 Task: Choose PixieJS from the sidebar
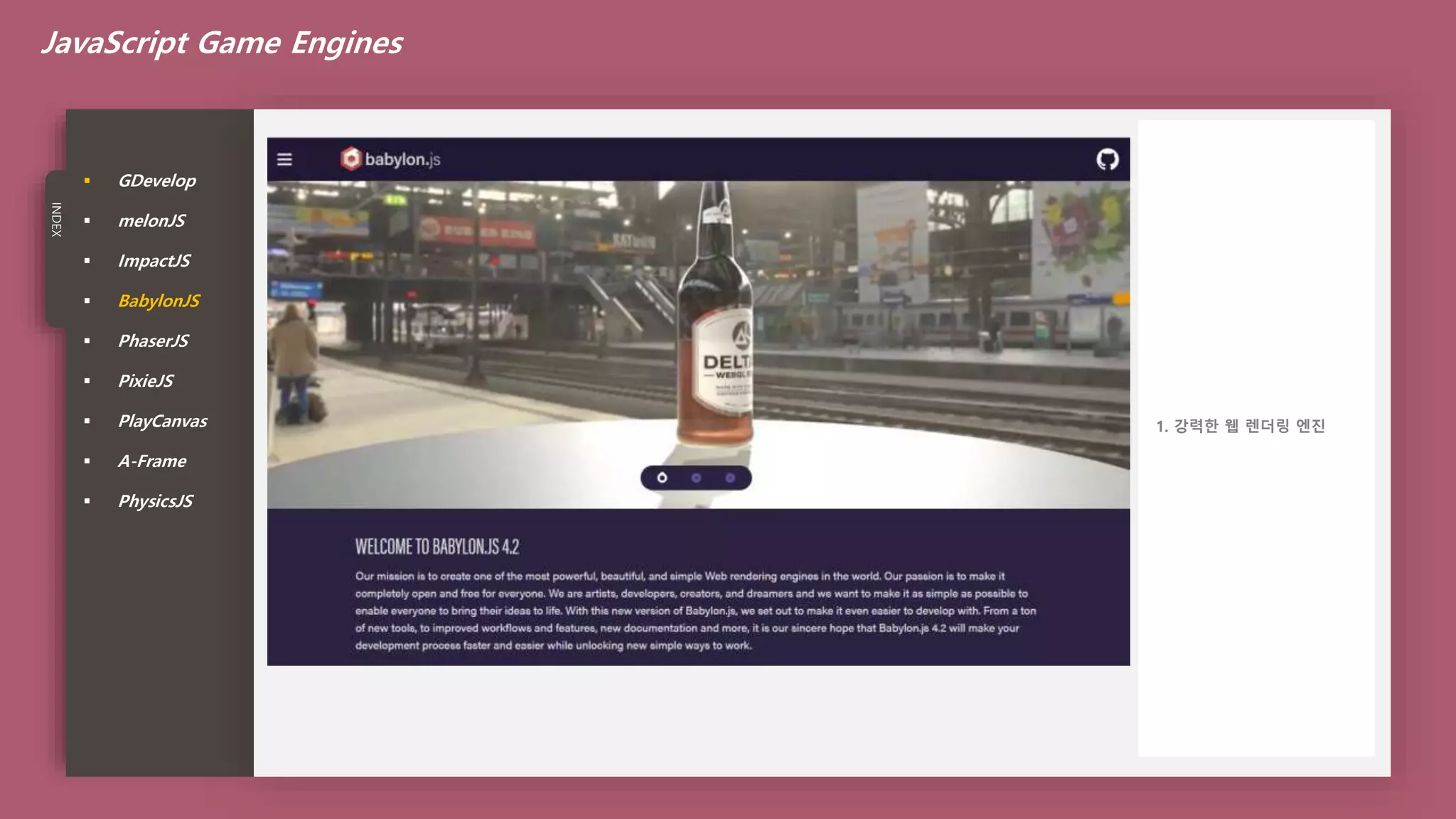tap(145, 381)
